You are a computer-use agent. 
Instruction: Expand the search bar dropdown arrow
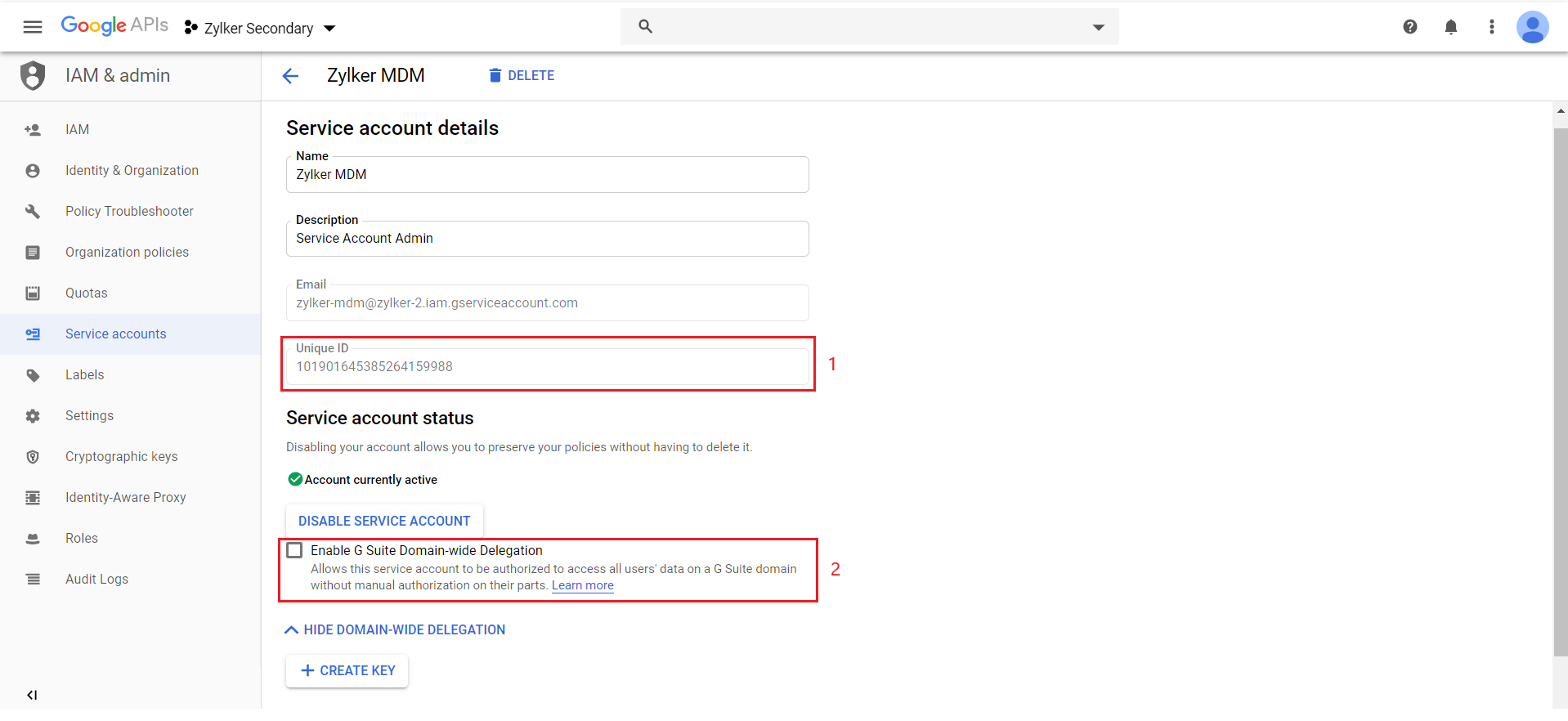point(1098,27)
